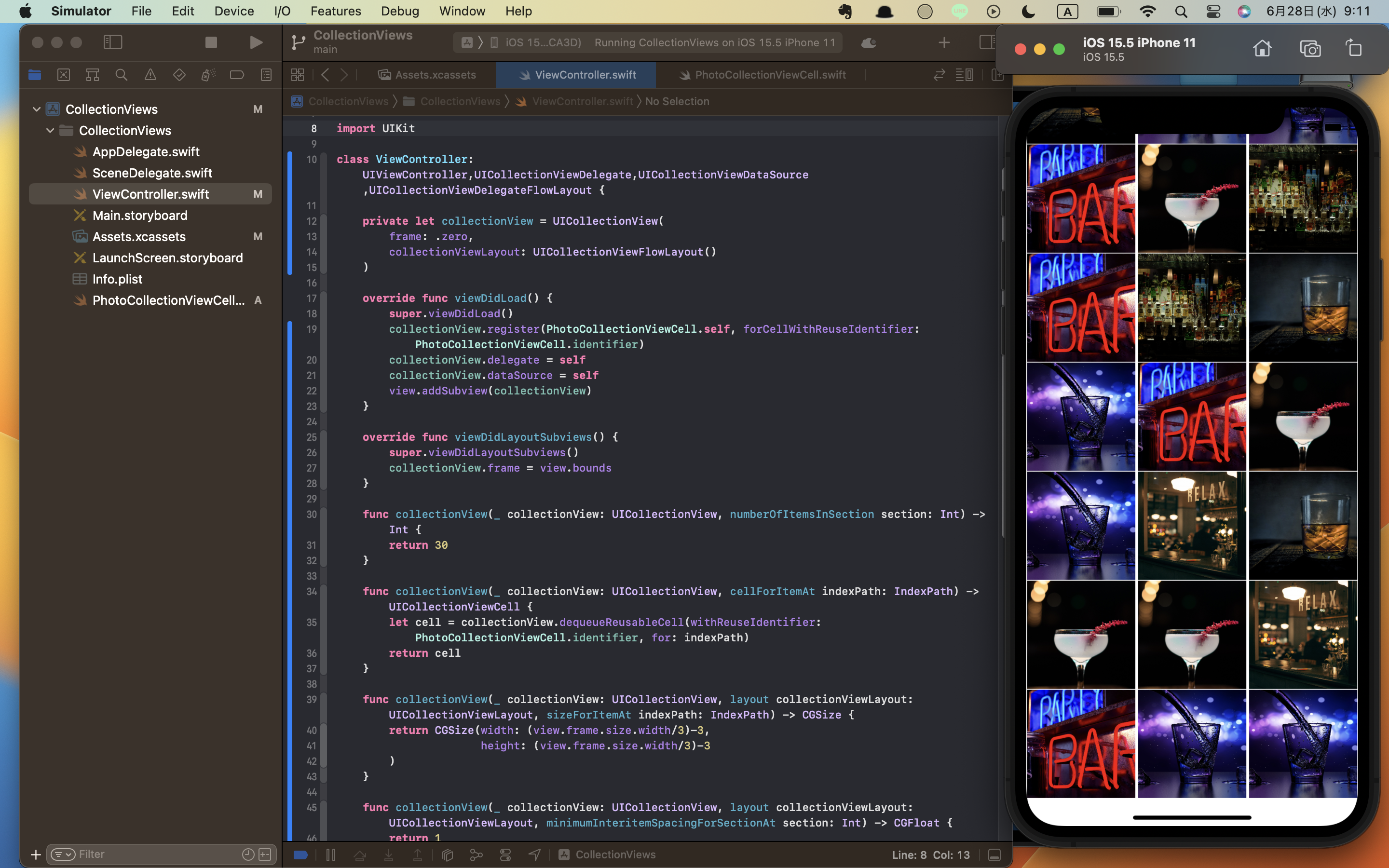Rotate the simulator device icon
The width and height of the screenshot is (1389, 868).
point(1353,49)
